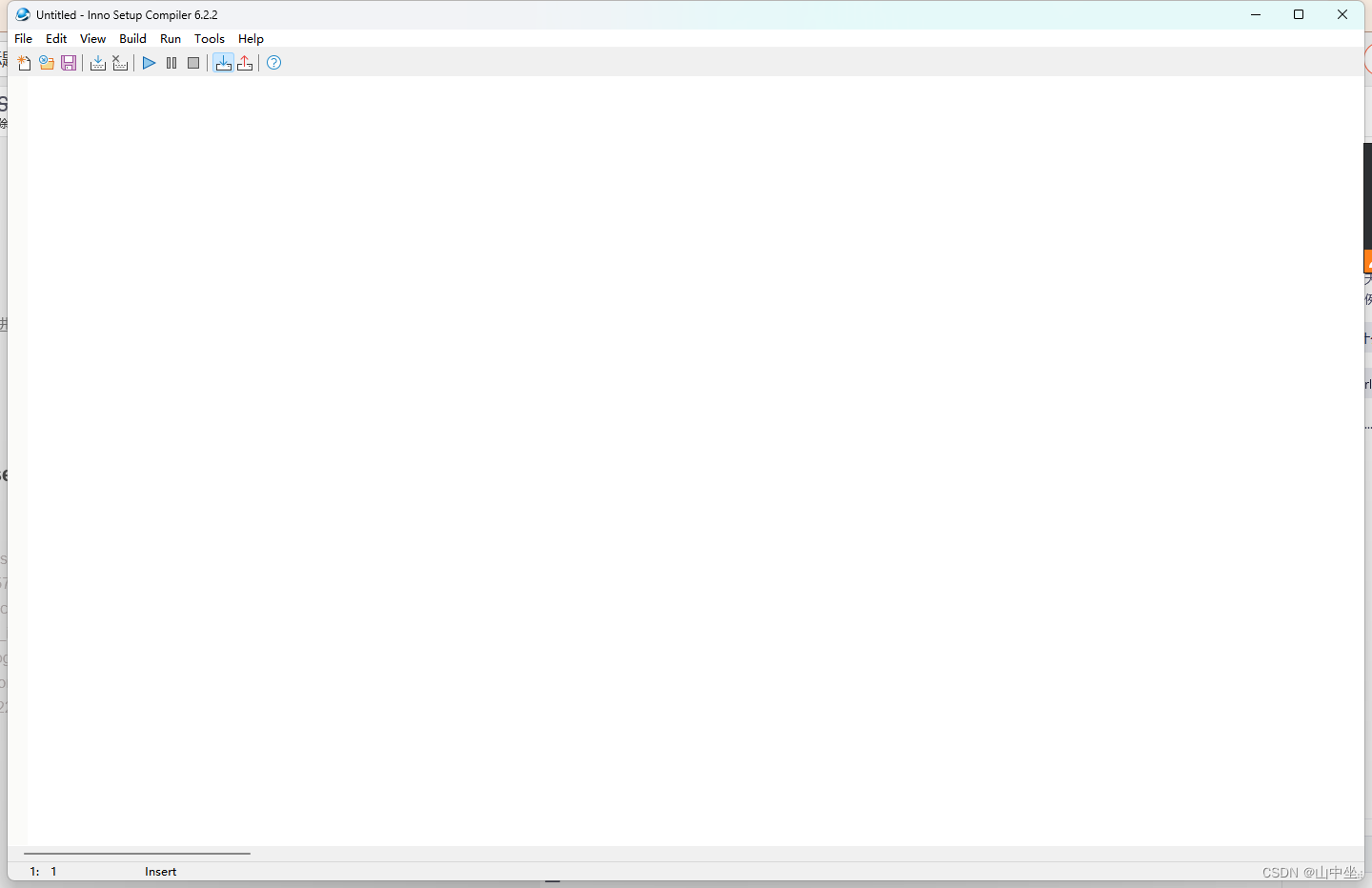Open the Edit menu
The image size is (1372, 888).
[x=56, y=39]
